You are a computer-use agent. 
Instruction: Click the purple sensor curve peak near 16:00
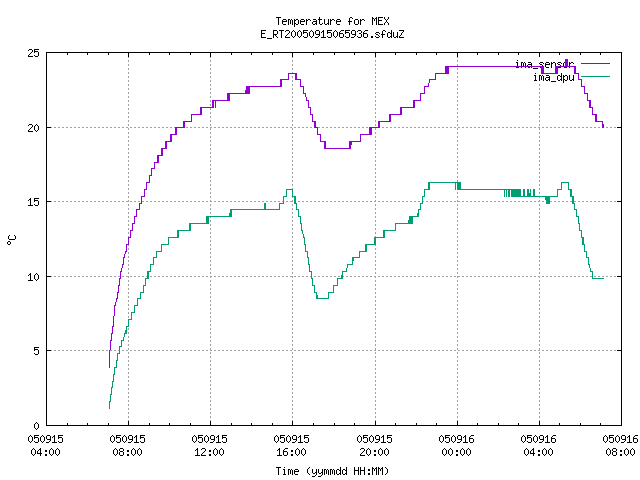292,74
